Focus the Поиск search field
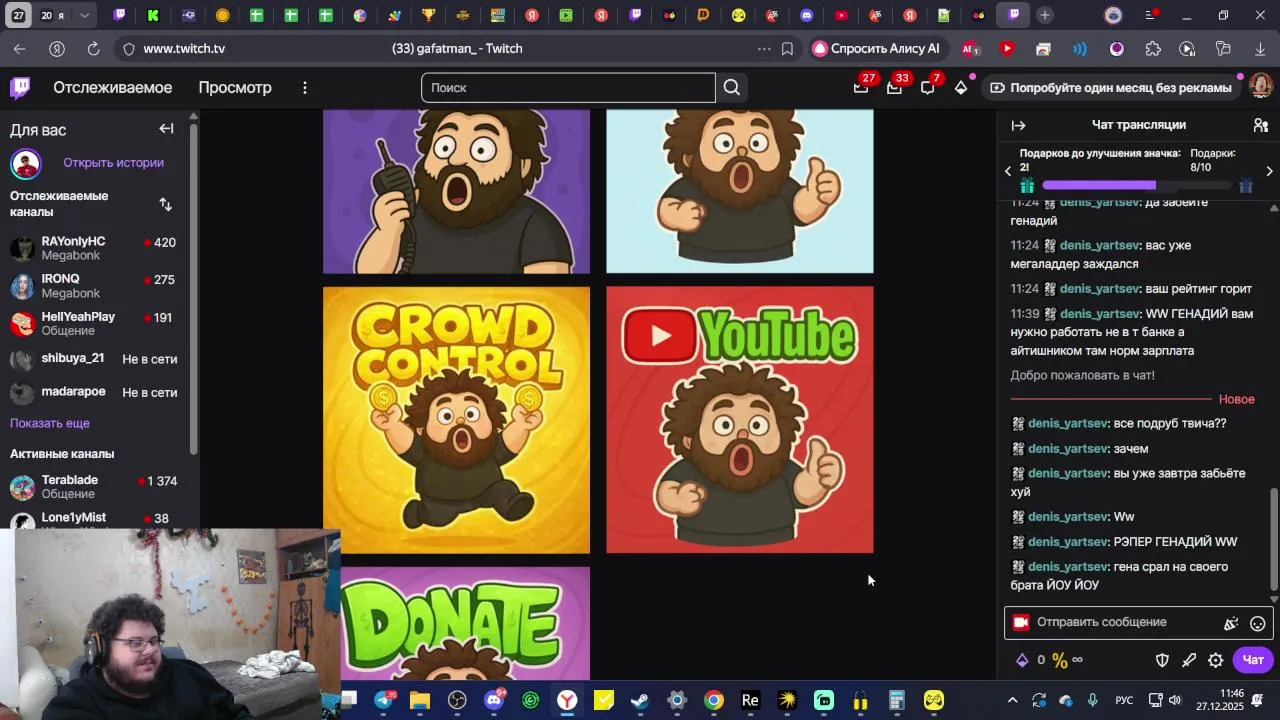The height and width of the screenshot is (720, 1280). click(x=568, y=87)
